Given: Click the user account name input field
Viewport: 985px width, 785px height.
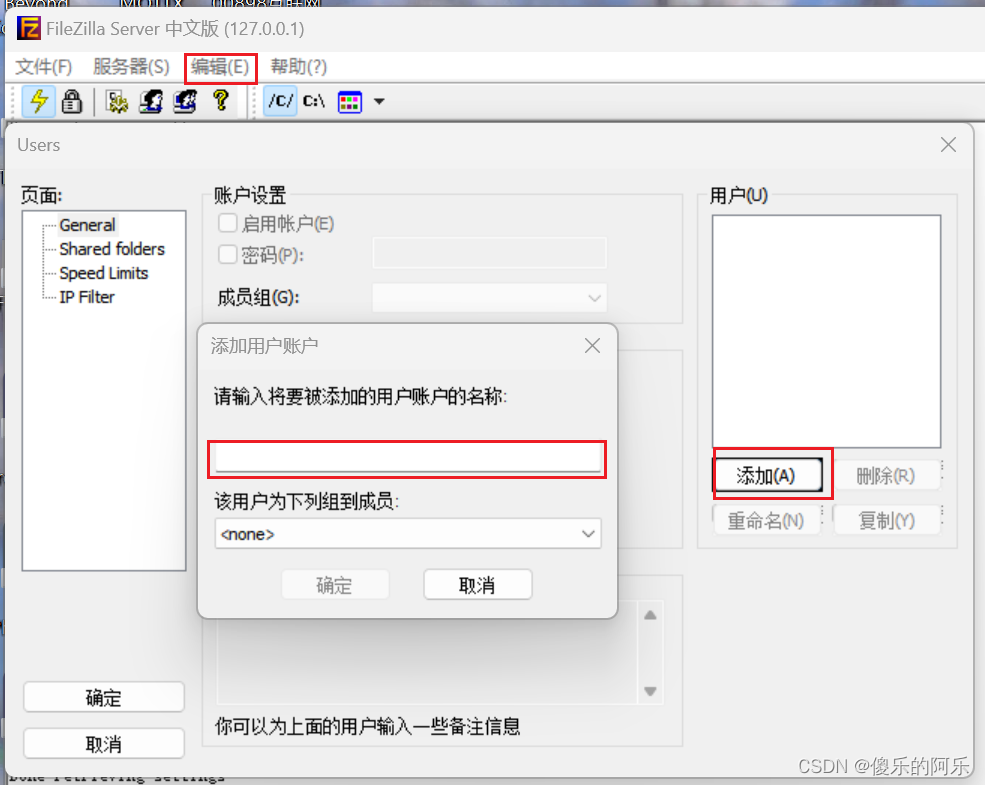Looking at the screenshot, I should [x=408, y=458].
